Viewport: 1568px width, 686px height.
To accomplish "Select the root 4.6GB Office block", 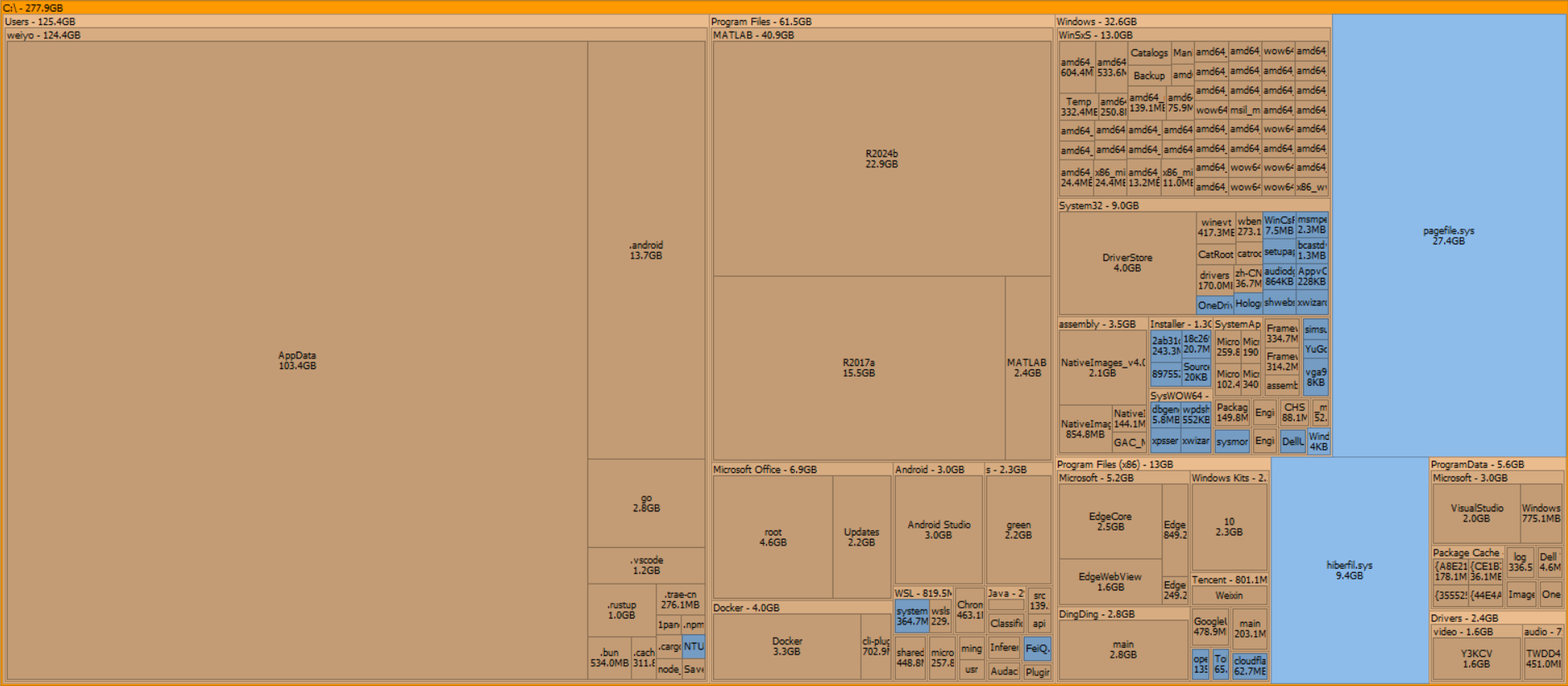I will (773, 537).
